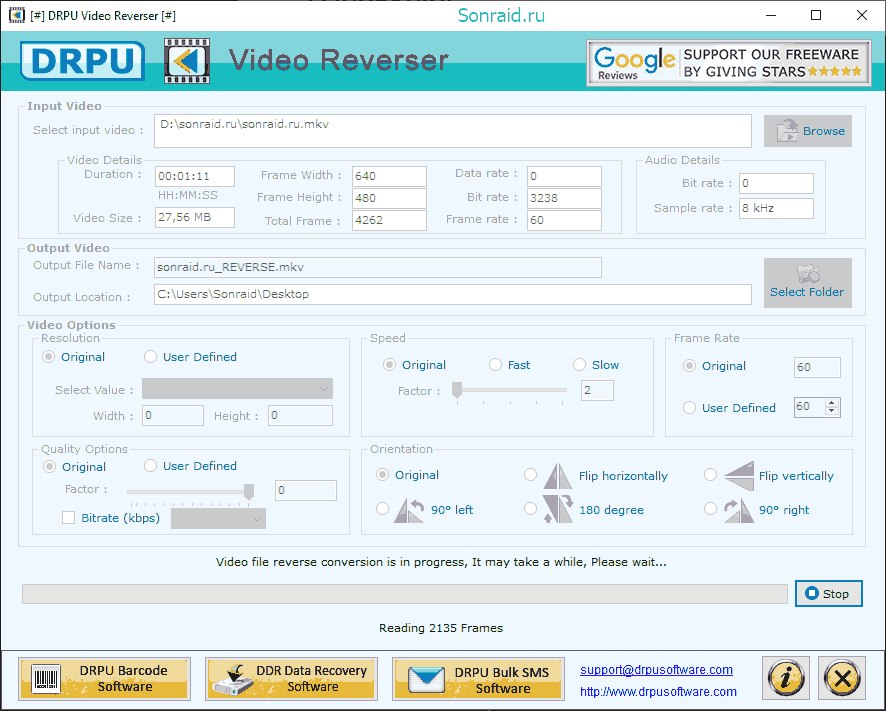
Task: Select User Defined frame rate option
Action: tap(689, 407)
